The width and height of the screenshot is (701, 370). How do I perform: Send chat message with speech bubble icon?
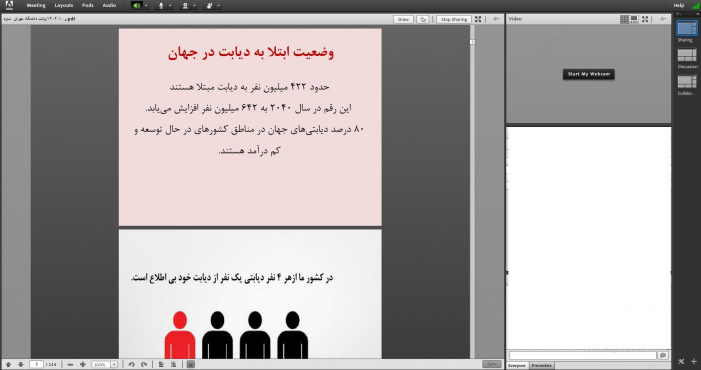pyautogui.click(x=663, y=355)
